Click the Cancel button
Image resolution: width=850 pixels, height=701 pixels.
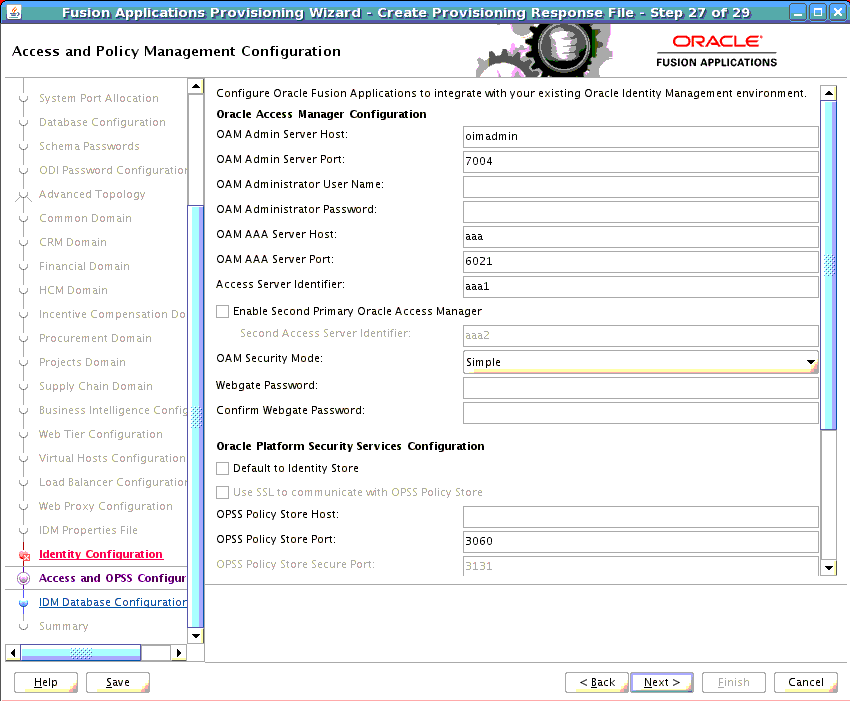point(806,683)
